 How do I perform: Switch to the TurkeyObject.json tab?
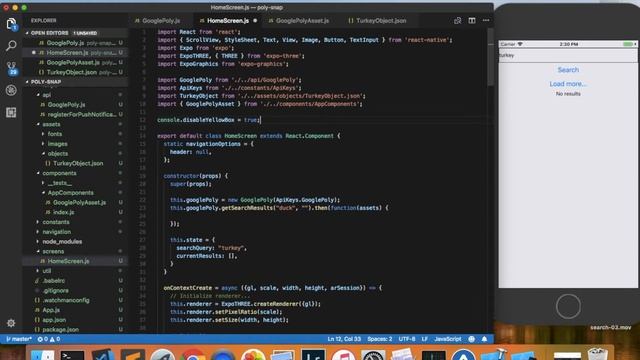point(380,20)
